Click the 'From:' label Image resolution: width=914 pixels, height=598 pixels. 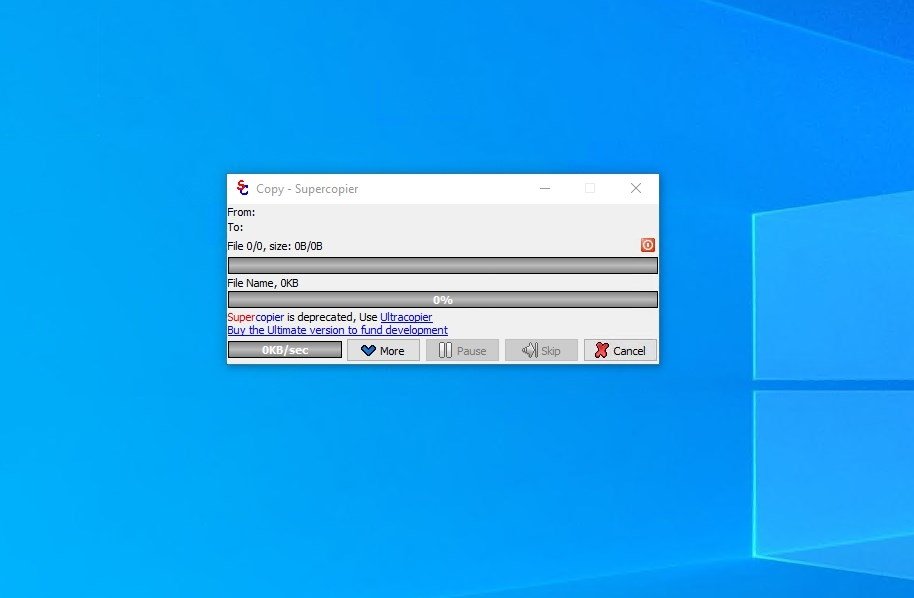pyautogui.click(x=241, y=212)
